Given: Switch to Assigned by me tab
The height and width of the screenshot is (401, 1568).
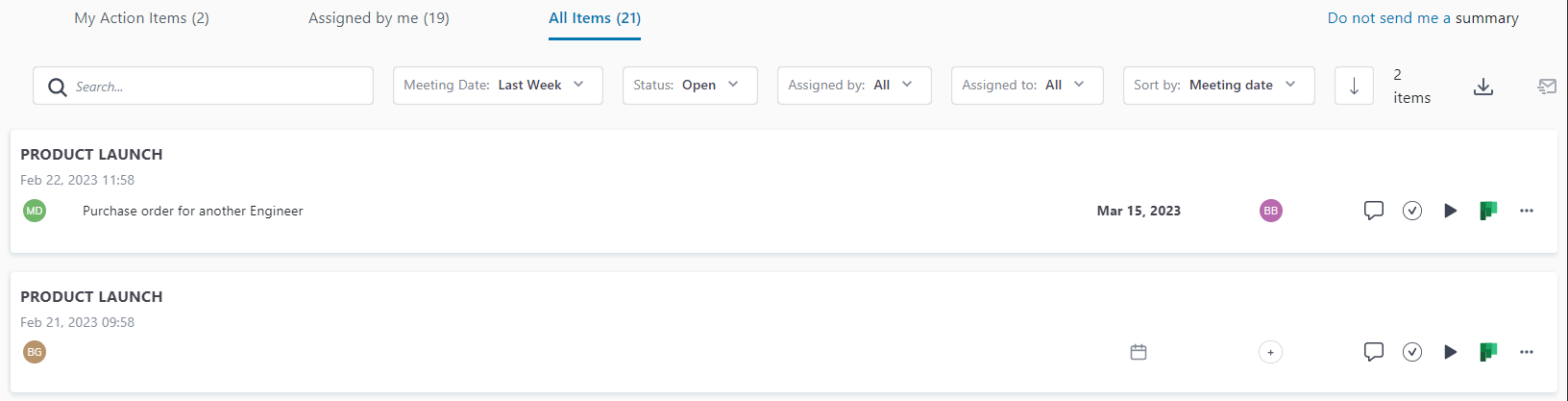Looking at the screenshot, I should click(379, 18).
